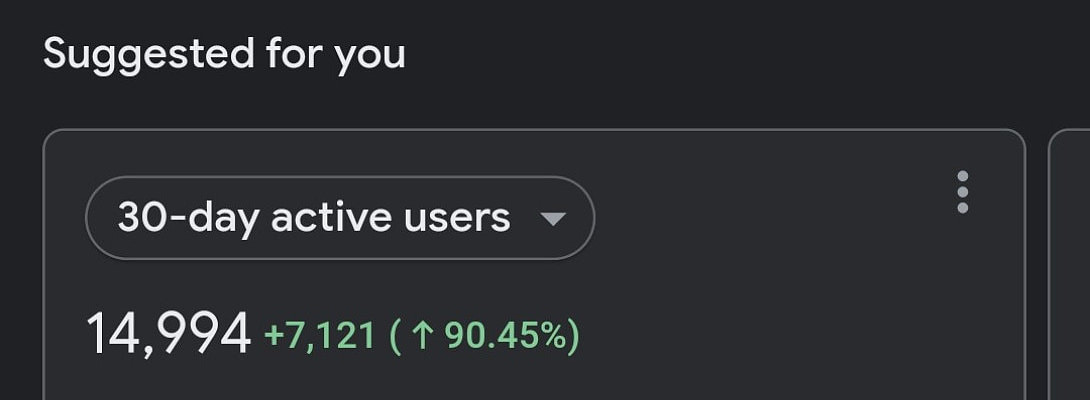Click the dropdown caret beside active users
This screenshot has height=400, width=1090.
(553, 218)
